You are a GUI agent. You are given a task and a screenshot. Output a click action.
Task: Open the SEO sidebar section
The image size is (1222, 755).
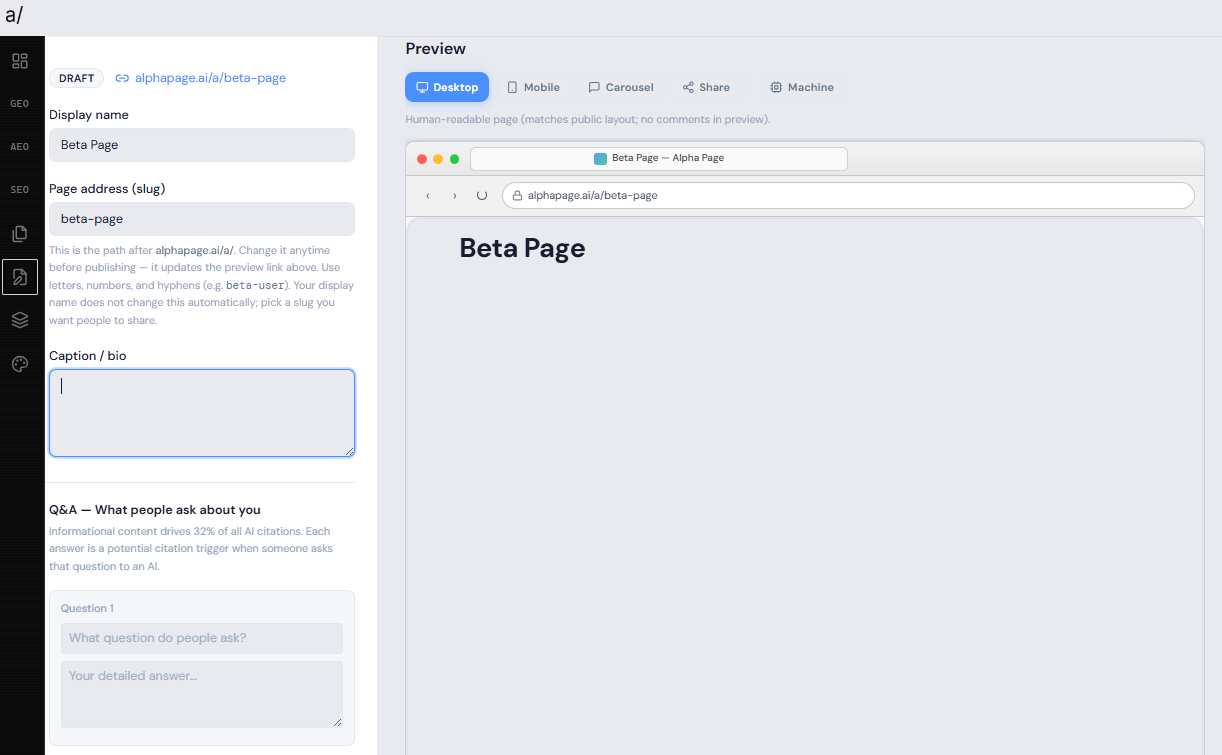click(20, 190)
